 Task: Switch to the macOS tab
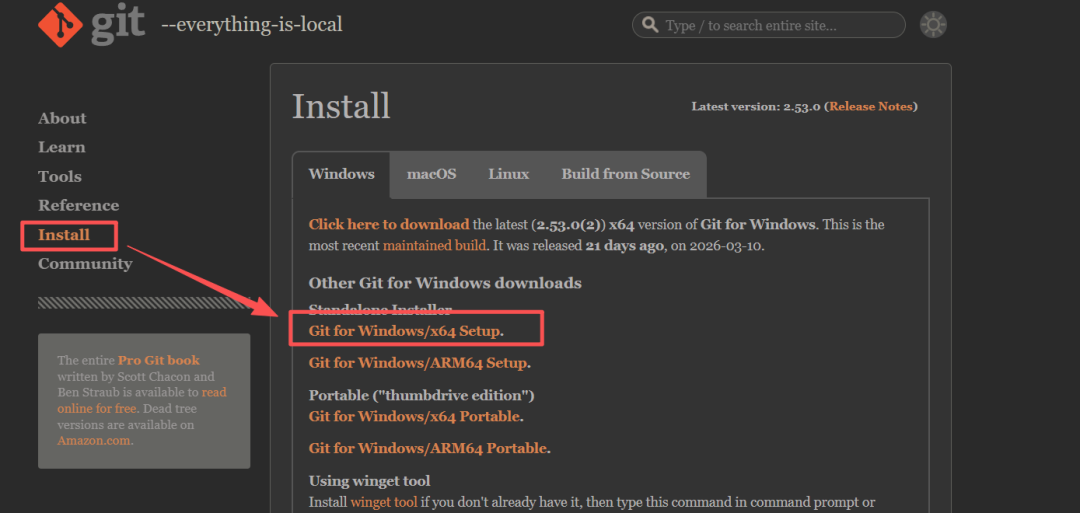coord(431,174)
